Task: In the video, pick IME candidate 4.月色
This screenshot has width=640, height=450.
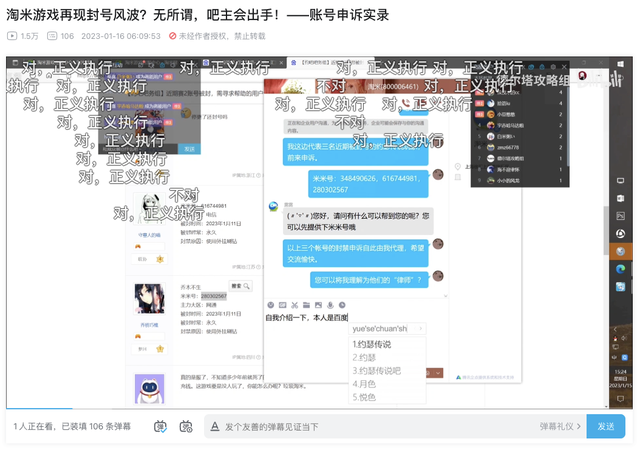Action: (364, 384)
